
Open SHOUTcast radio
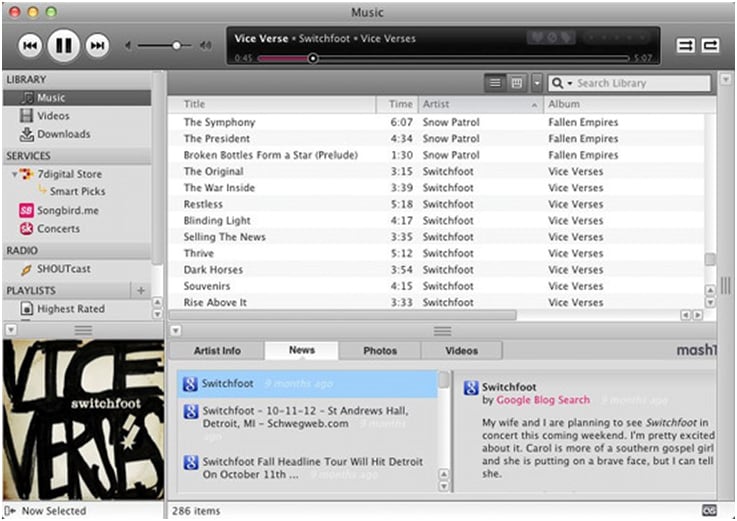[64, 269]
